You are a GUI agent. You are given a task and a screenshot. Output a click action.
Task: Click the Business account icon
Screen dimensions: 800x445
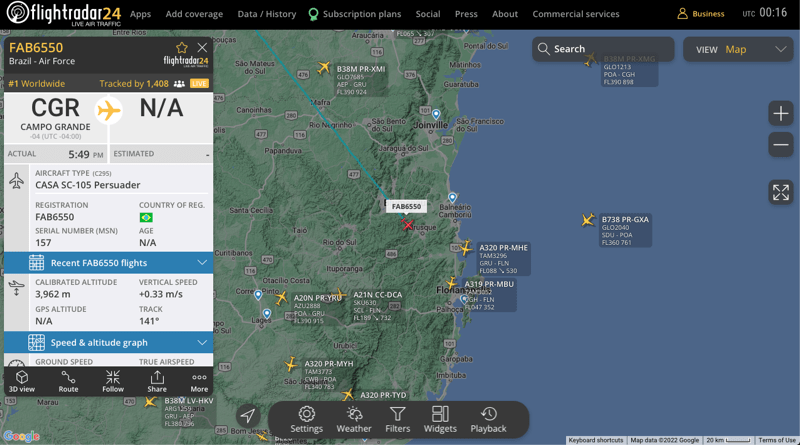click(x=682, y=14)
